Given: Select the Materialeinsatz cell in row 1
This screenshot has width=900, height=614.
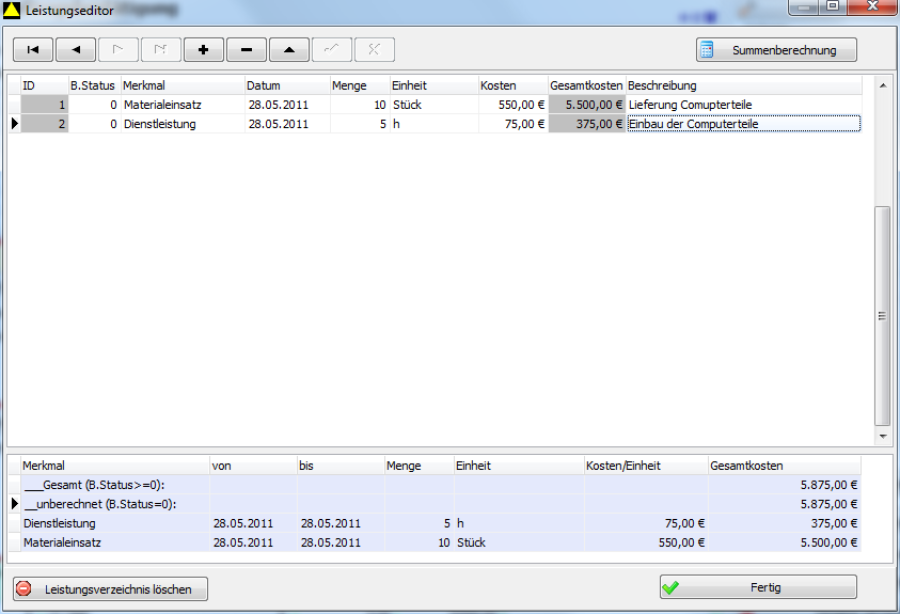Looking at the screenshot, I should 182,105.
